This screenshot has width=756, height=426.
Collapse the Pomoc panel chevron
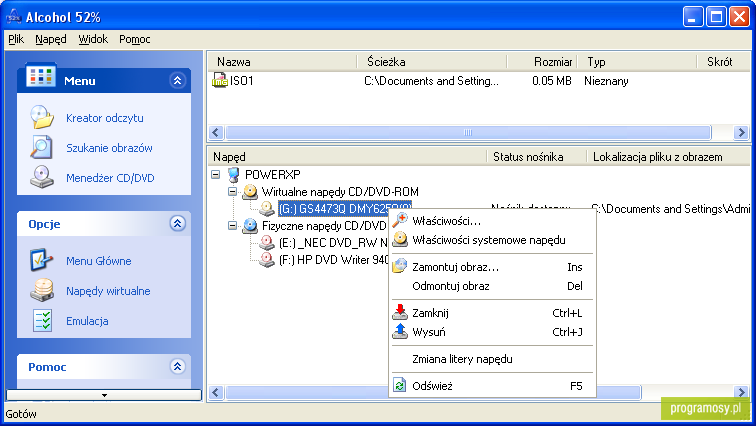[177, 366]
